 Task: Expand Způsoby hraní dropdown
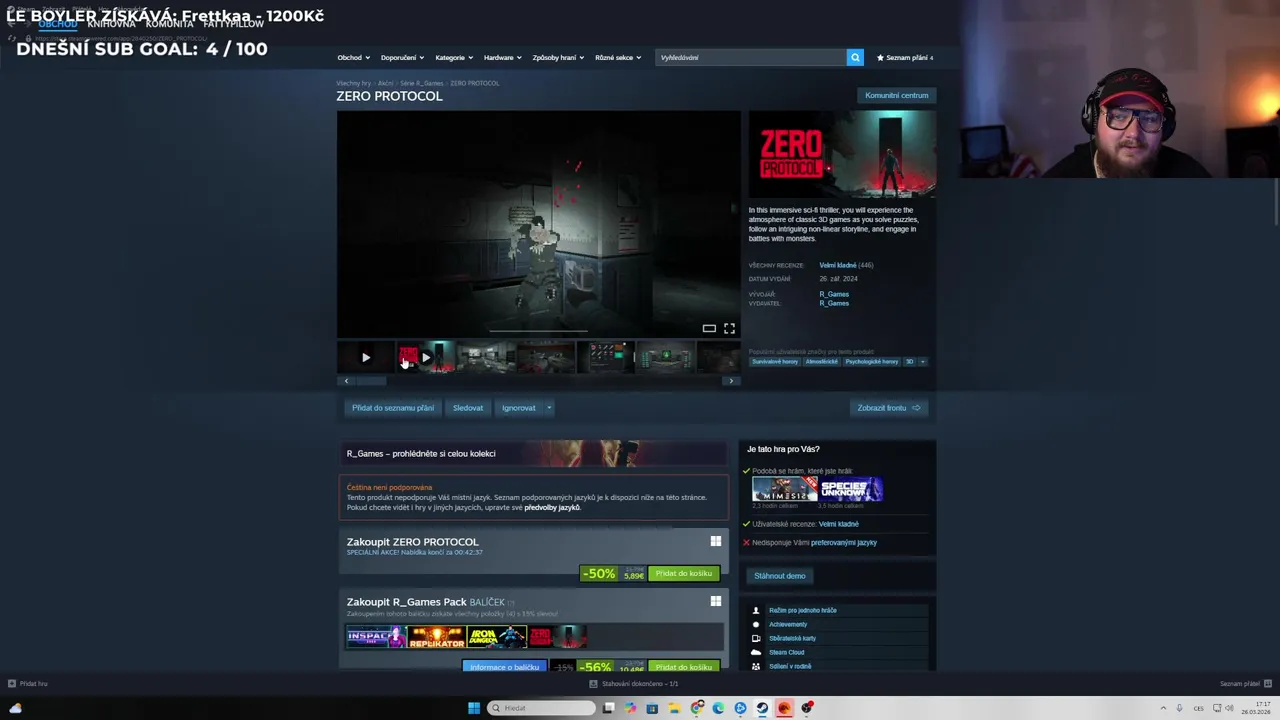tap(558, 57)
